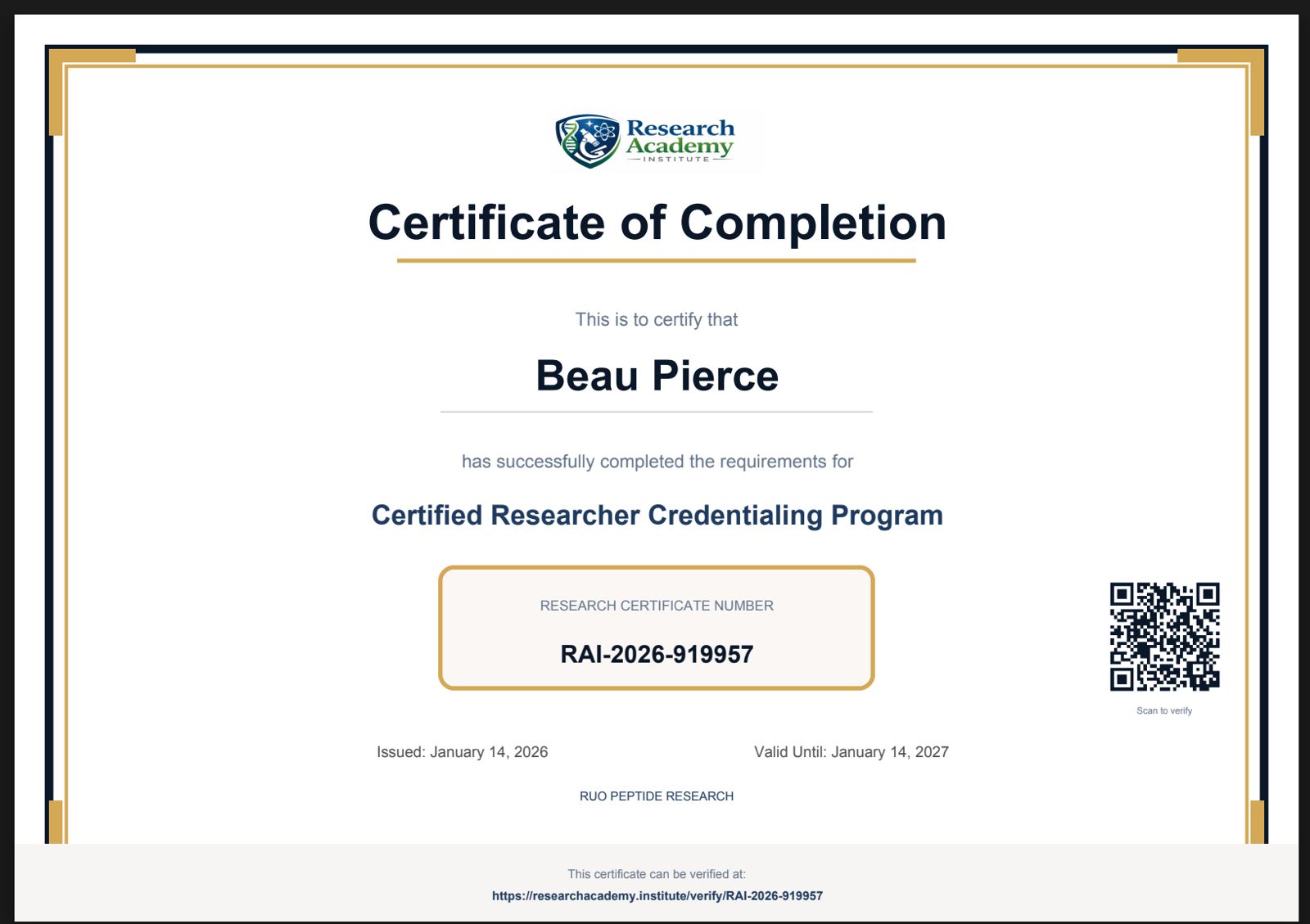Click the atom symbol in the logo emblem
Viewport: 1310px width, 924px height.
pos(603,133)
